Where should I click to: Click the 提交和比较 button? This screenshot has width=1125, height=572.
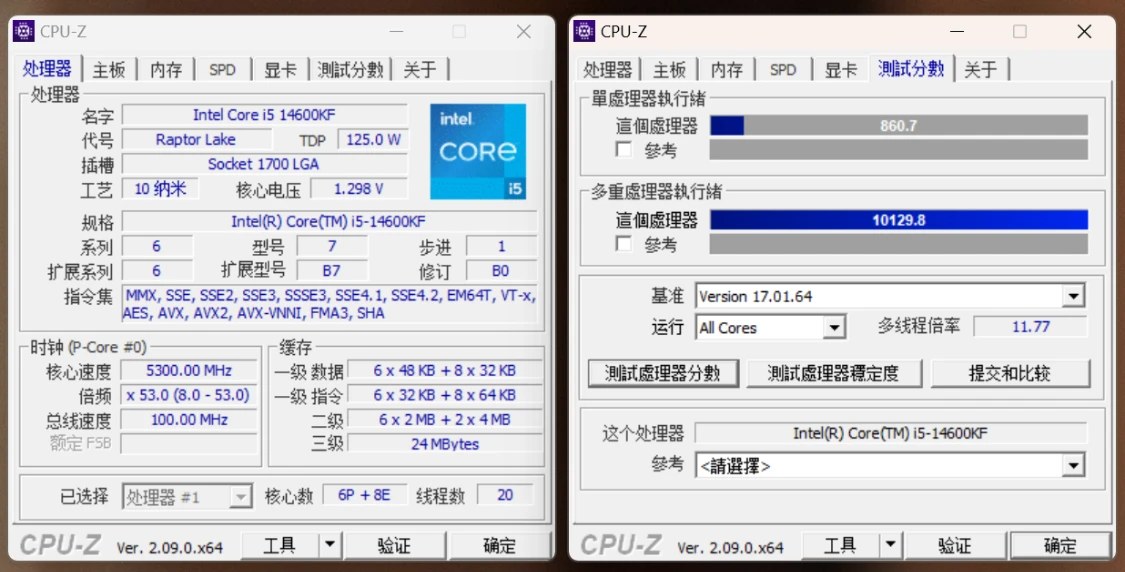[1010, 373]
